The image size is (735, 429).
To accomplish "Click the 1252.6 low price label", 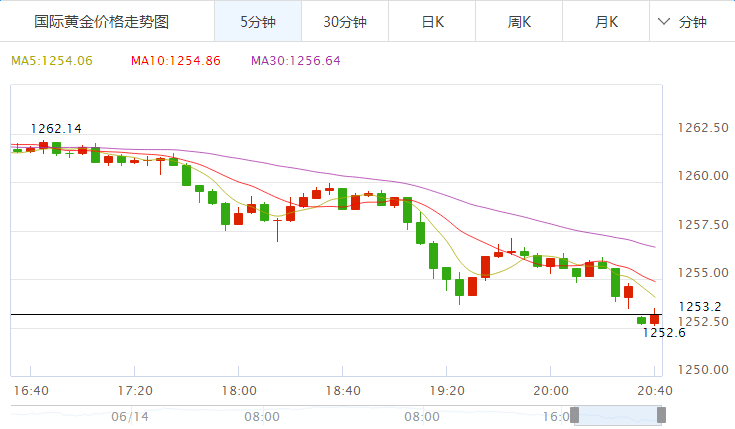I will [663, 333].
